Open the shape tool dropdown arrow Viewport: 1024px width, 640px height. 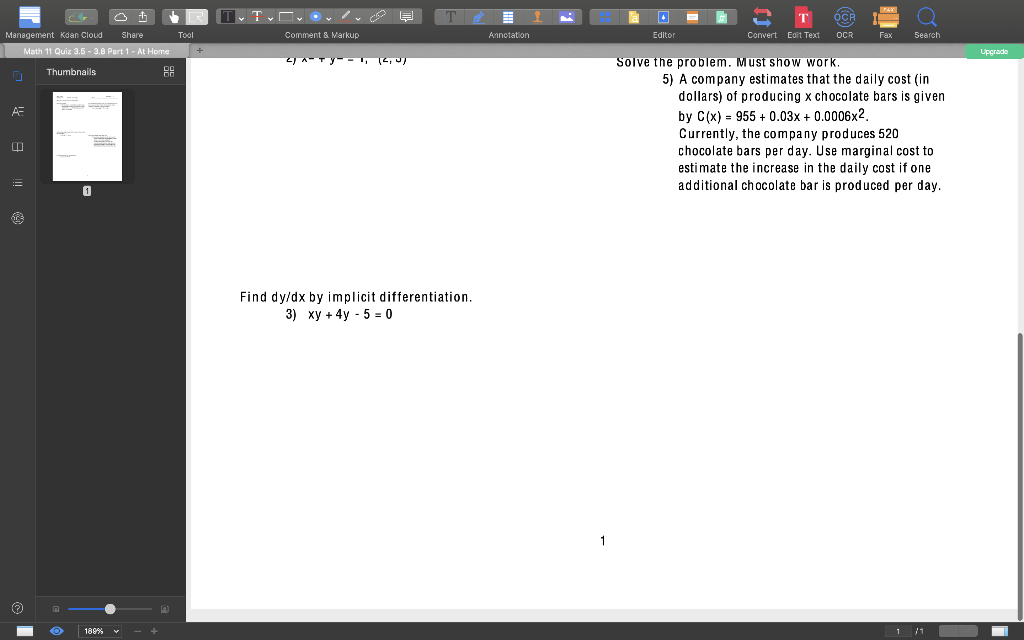click(300, 16)
